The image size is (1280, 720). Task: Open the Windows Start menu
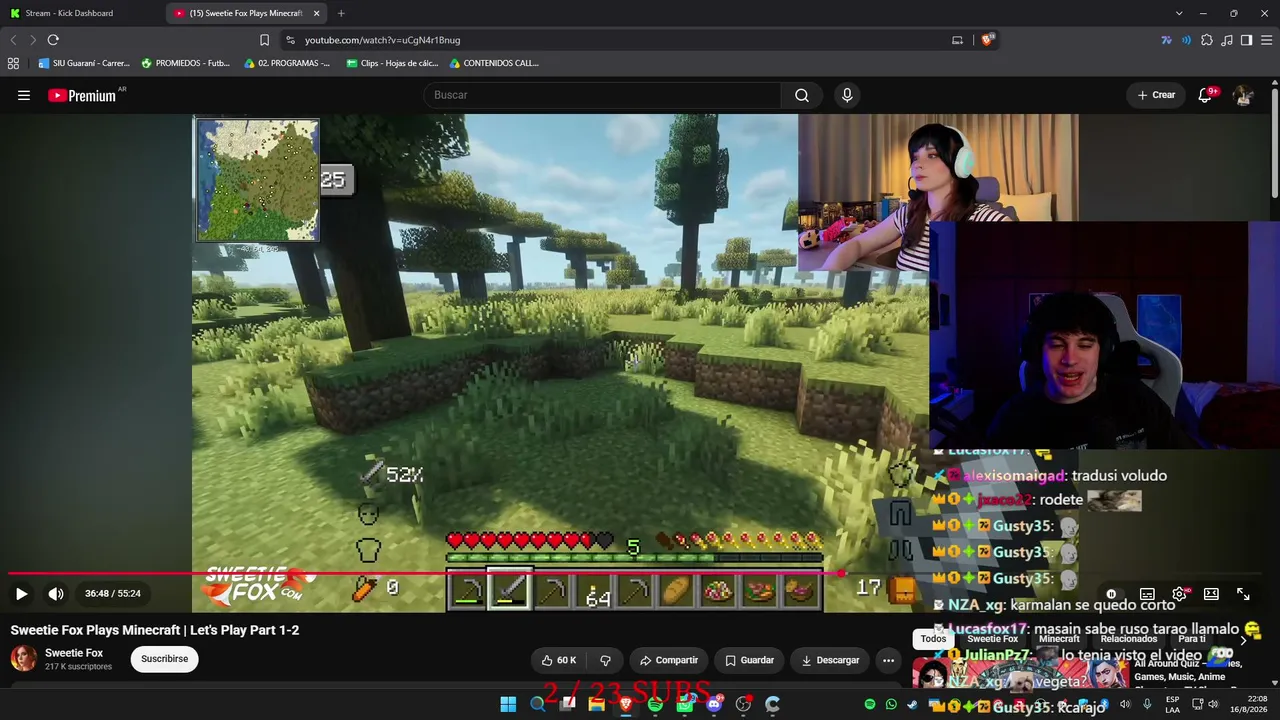[508, 705]
